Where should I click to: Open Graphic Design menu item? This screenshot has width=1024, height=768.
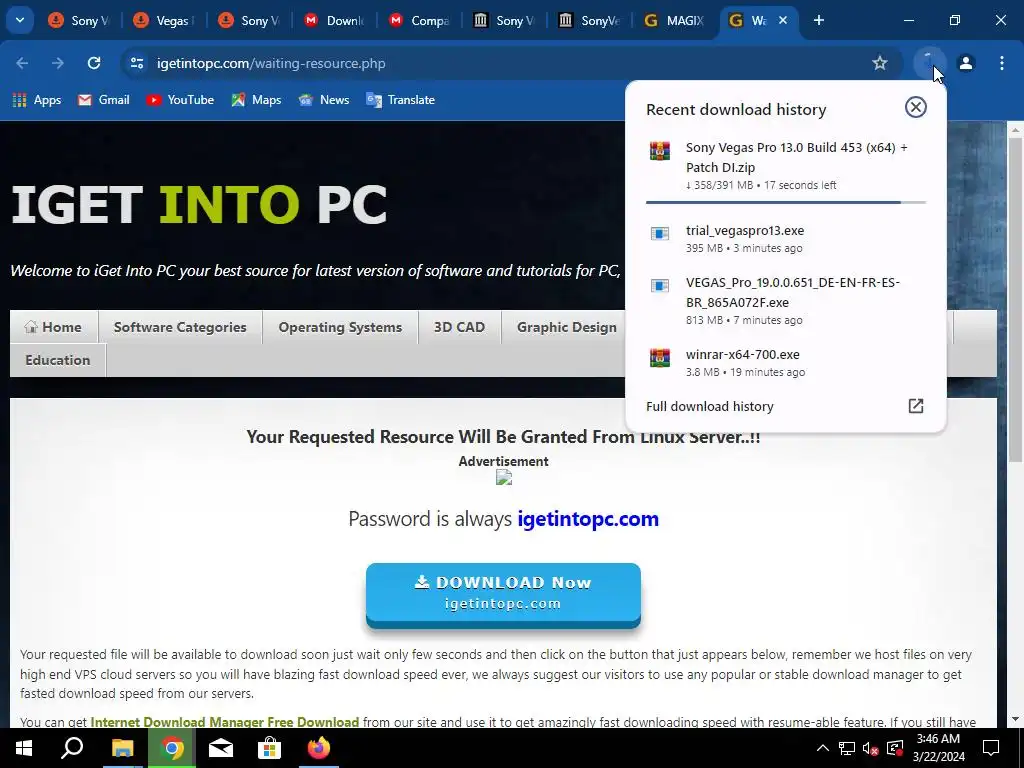[566, 327]
